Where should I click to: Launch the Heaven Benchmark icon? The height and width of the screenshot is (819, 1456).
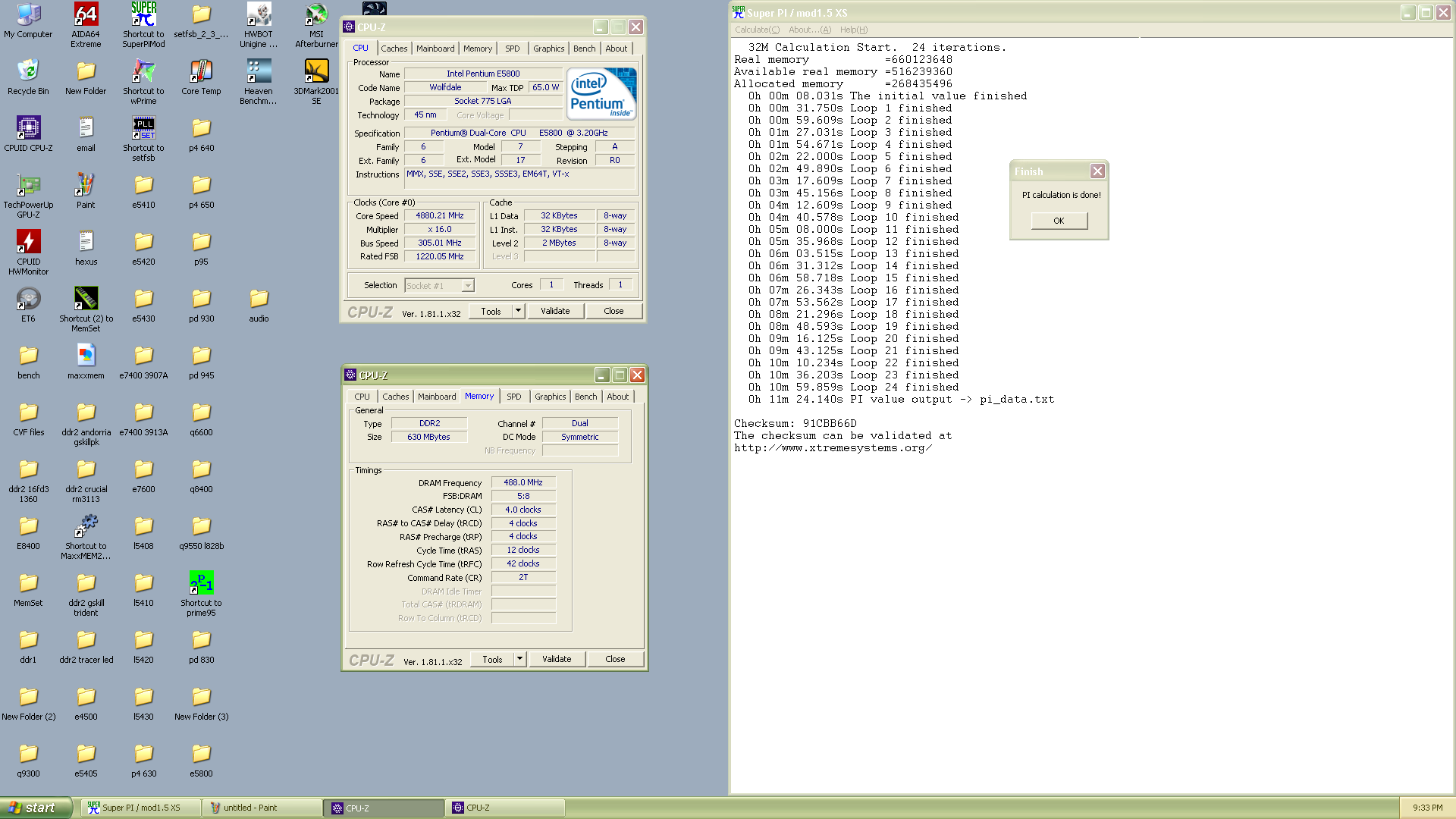point(259,82)
